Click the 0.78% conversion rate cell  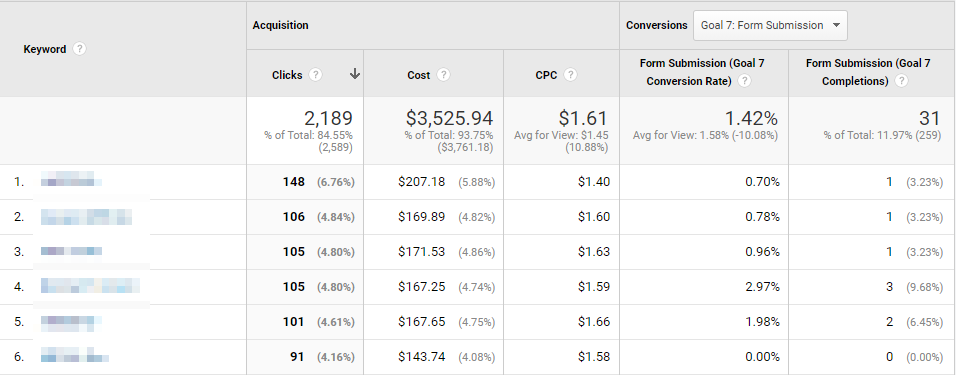pos(704,217)
